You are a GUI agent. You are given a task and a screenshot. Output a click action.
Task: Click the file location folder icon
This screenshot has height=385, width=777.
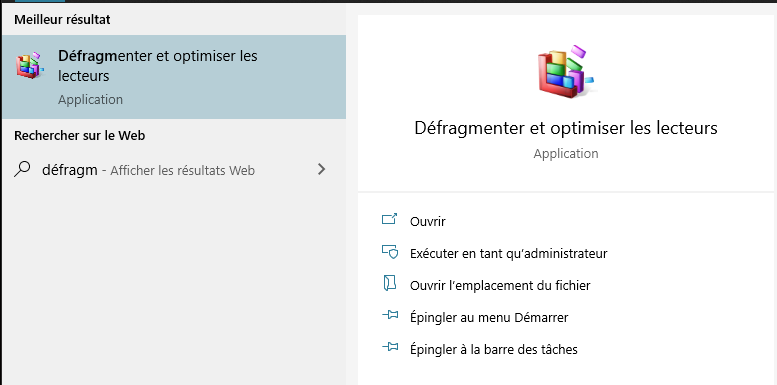click(390, 283)
